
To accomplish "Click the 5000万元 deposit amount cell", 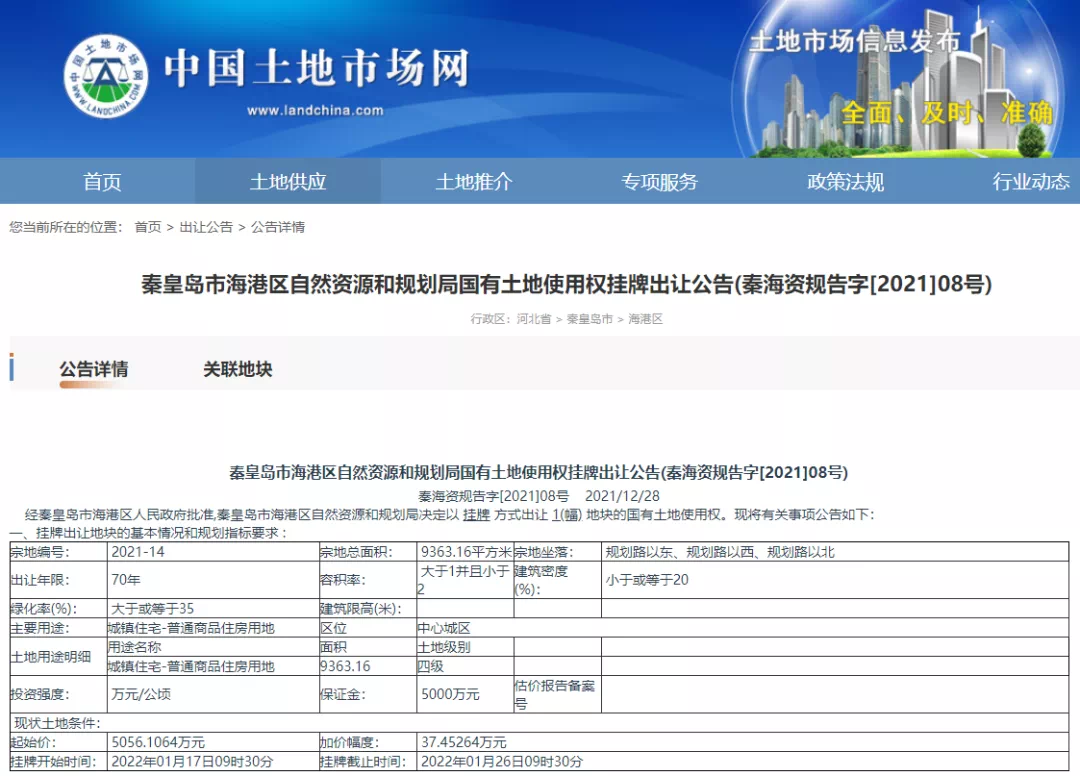I will [450, 694].
